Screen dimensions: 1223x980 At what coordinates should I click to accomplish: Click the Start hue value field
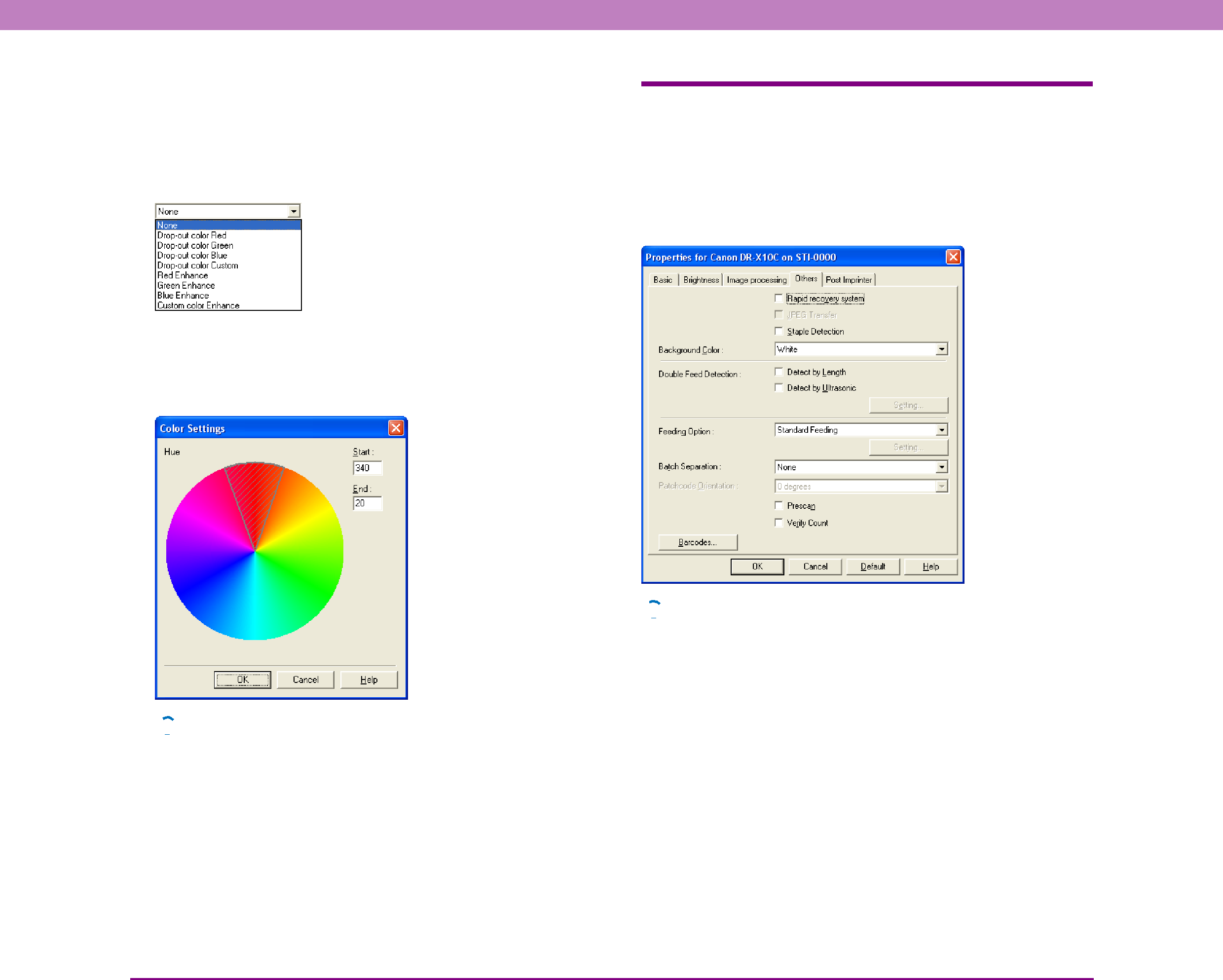pos(368,468)
